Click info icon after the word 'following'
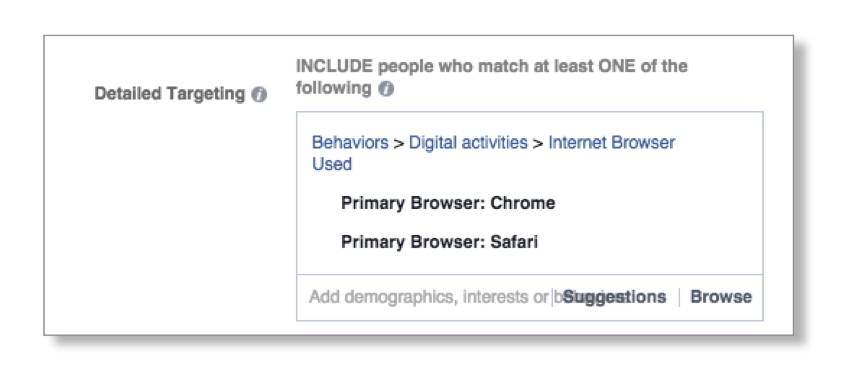849x382 pixels. [x=386, y=89]
